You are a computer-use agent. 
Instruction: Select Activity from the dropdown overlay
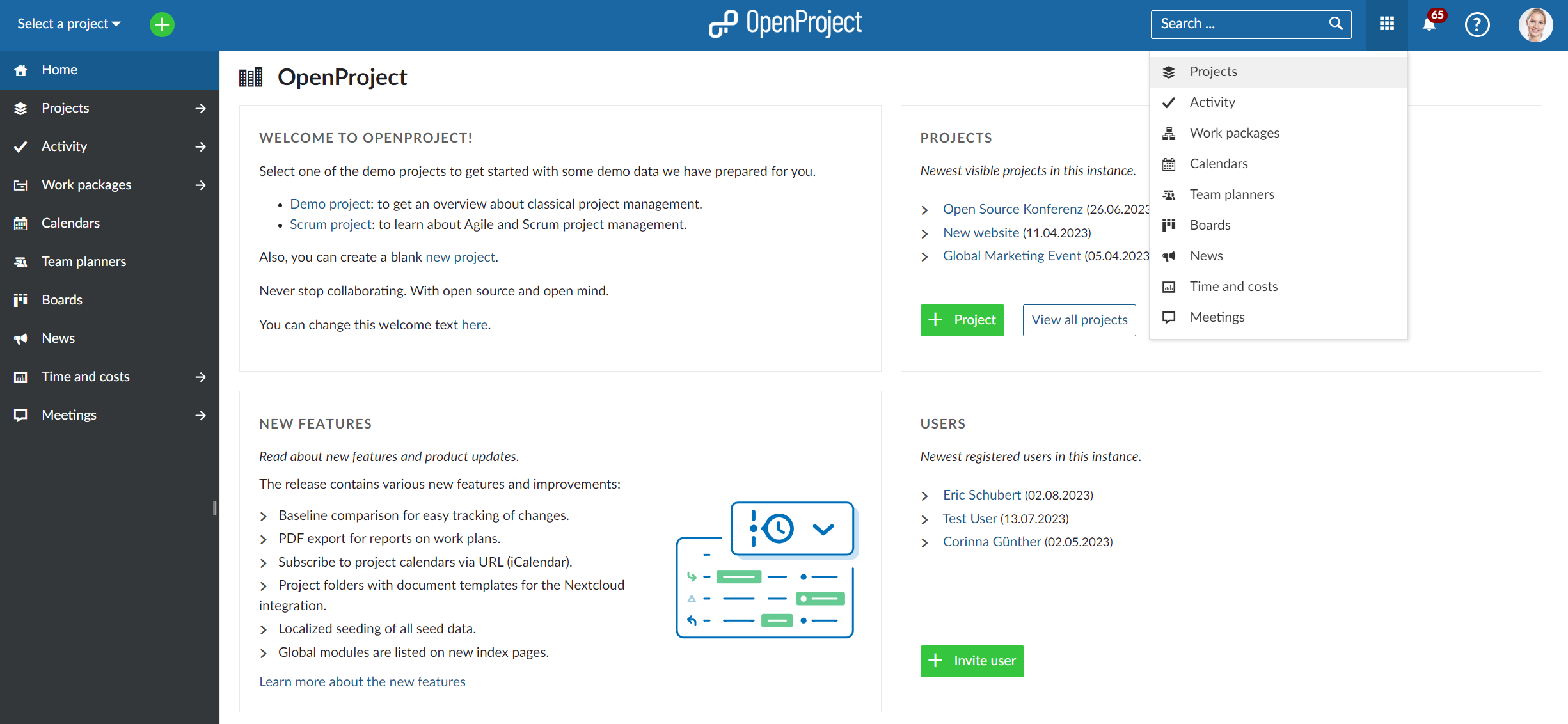(1213, 102)
